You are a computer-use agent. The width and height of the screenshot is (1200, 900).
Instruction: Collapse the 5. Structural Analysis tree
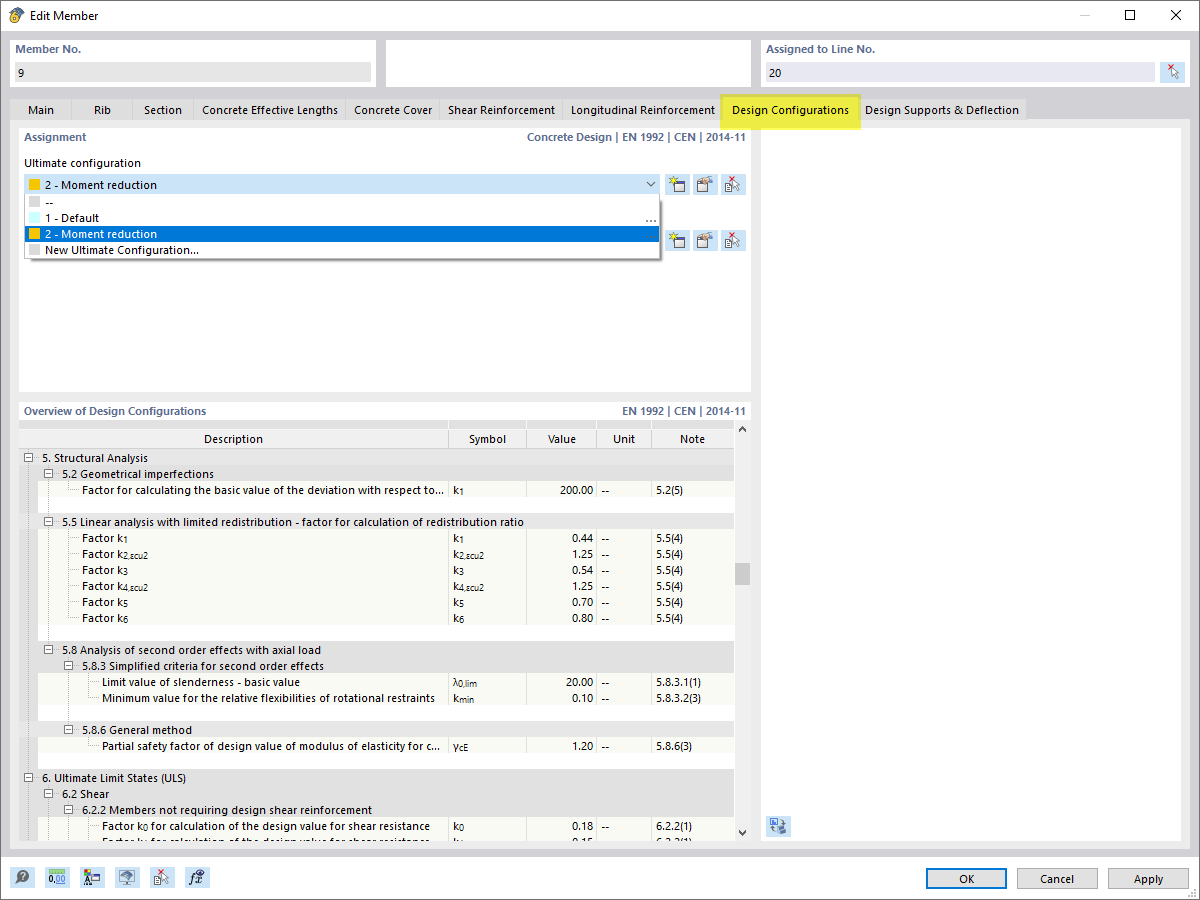pos(28,457)
